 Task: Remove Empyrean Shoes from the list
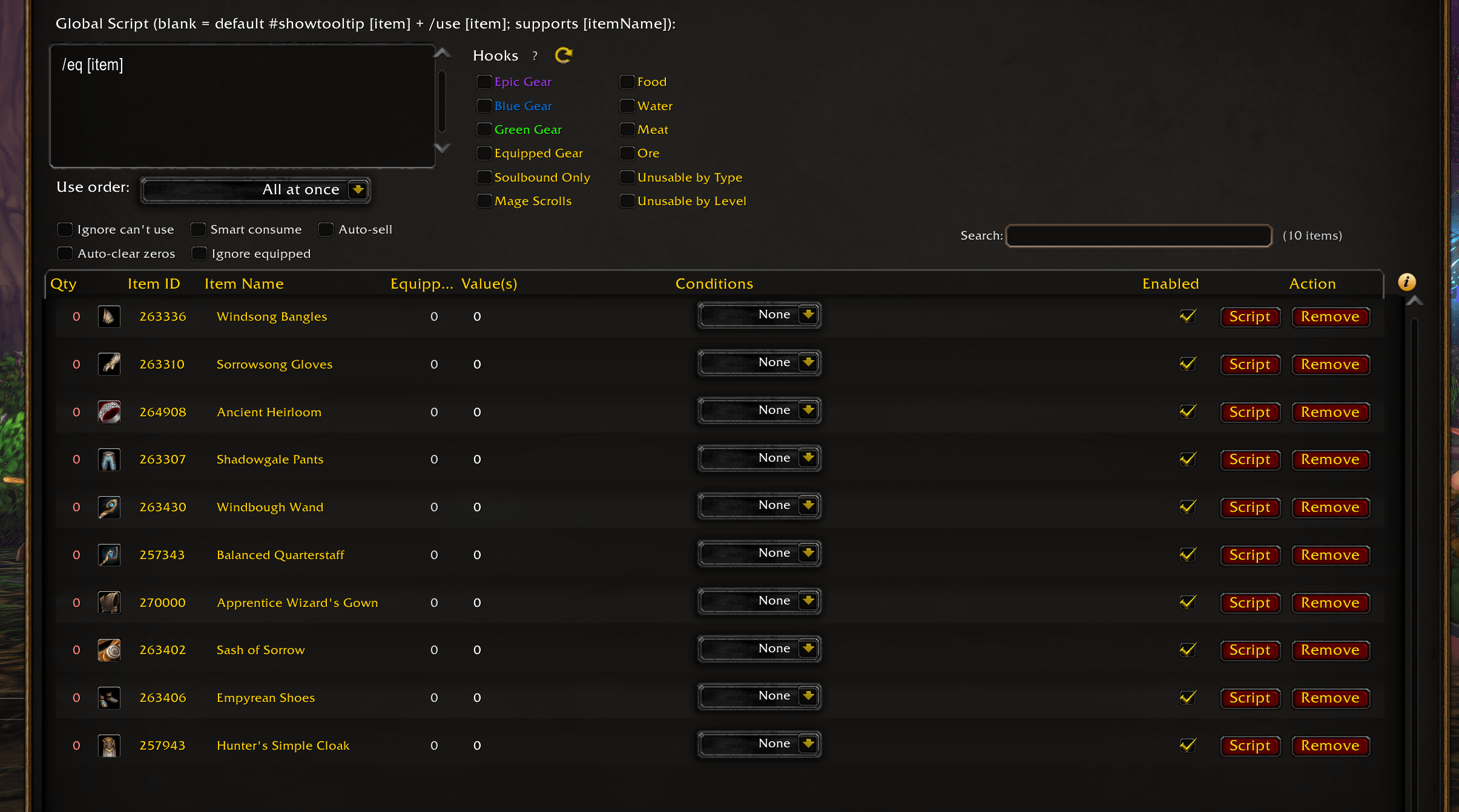pos(1331,698)
